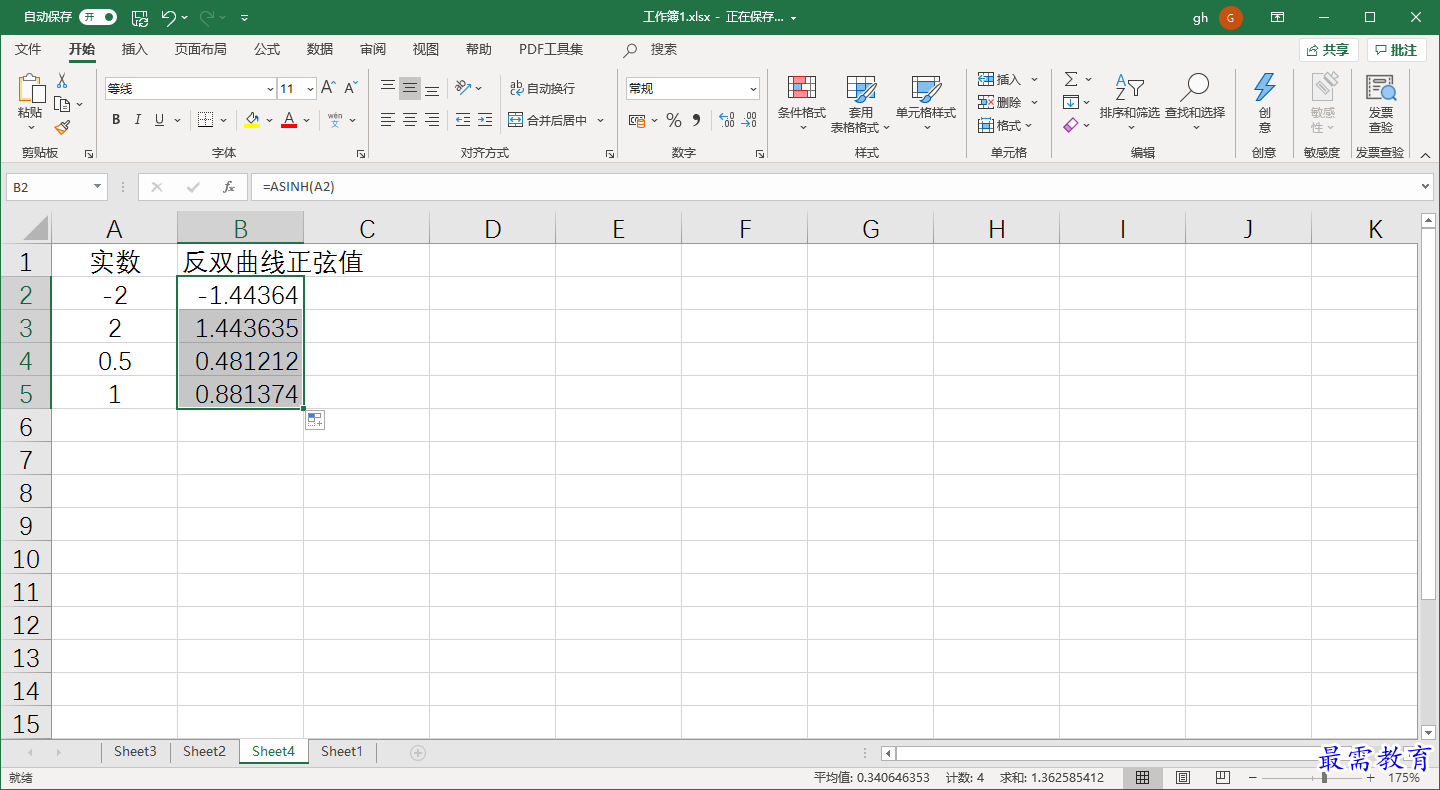This screenshot has height=790, width=1440.
Task: Click the Cut scissors icon
Action: (62, 81)
